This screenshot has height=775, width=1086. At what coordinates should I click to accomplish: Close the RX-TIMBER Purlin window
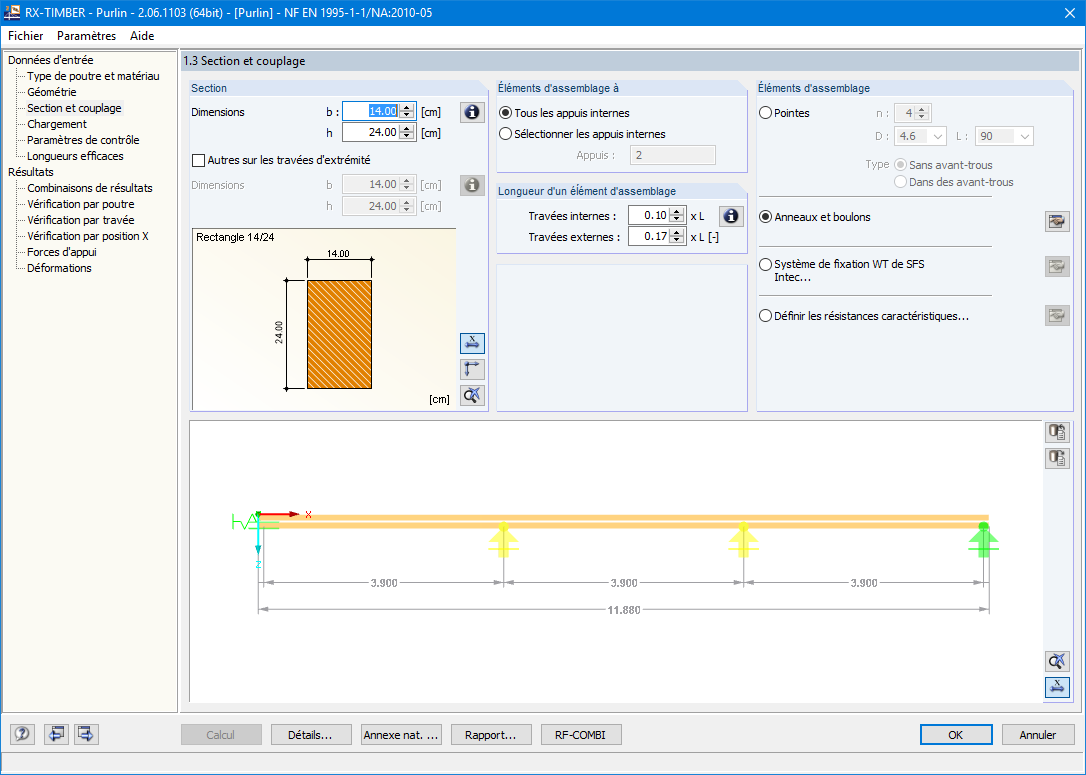click(x=1069, y=12)
